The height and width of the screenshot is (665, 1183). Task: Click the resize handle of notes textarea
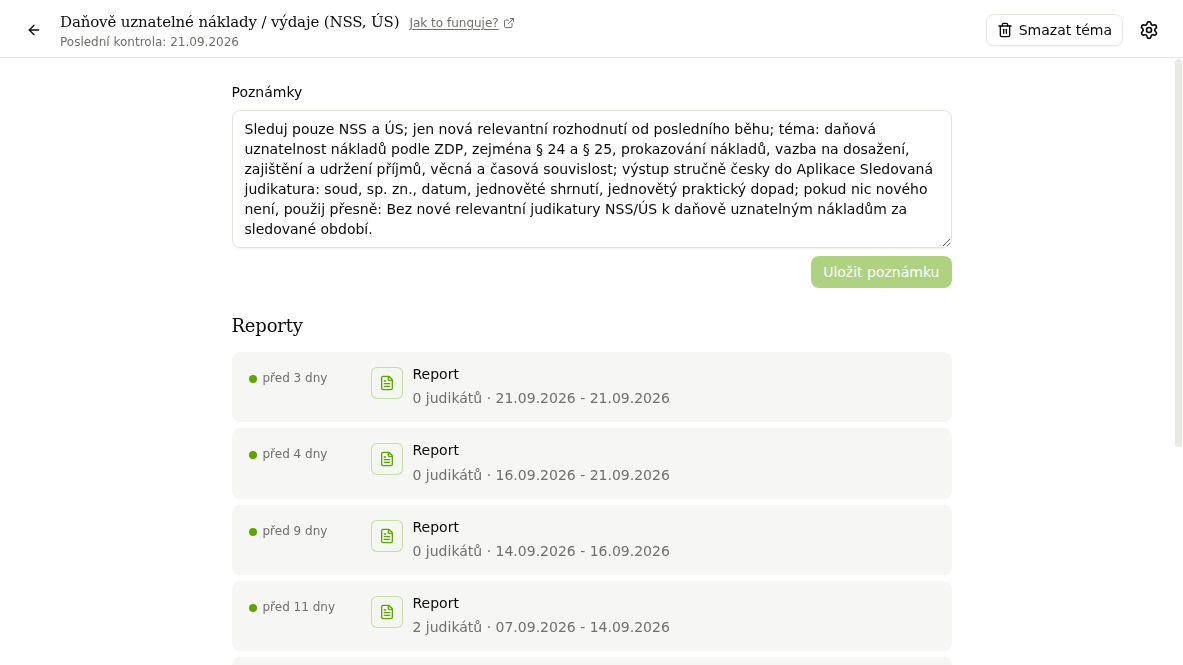tap(946, 242)
